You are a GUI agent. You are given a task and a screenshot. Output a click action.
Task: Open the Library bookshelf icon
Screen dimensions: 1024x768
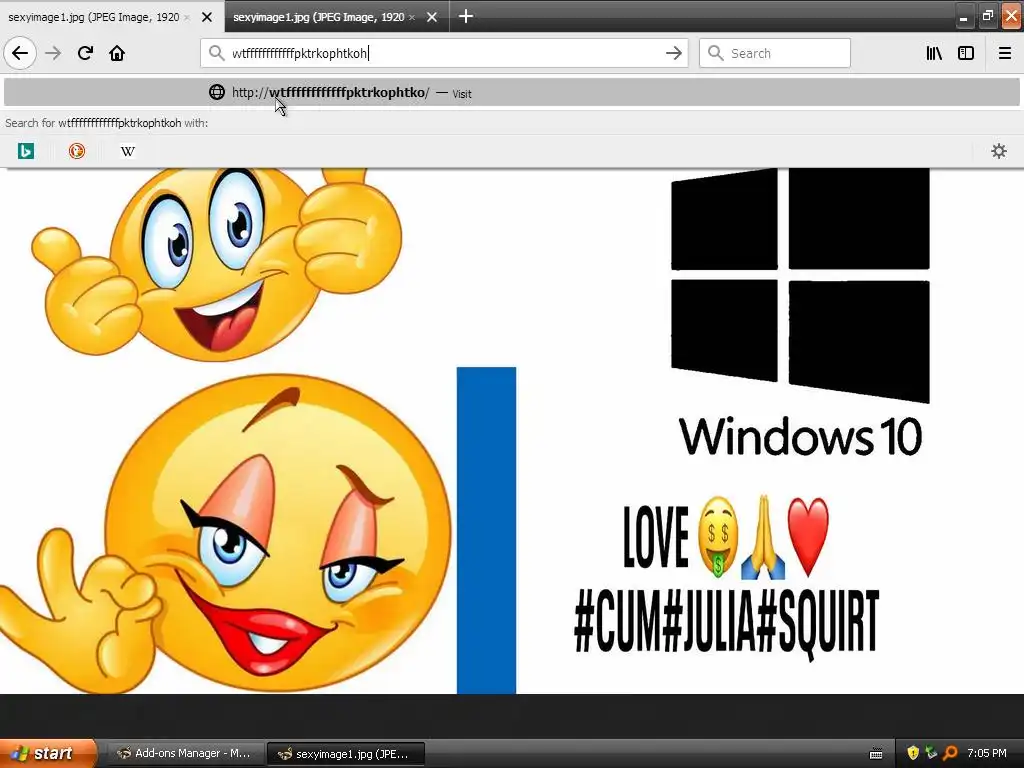934,53
